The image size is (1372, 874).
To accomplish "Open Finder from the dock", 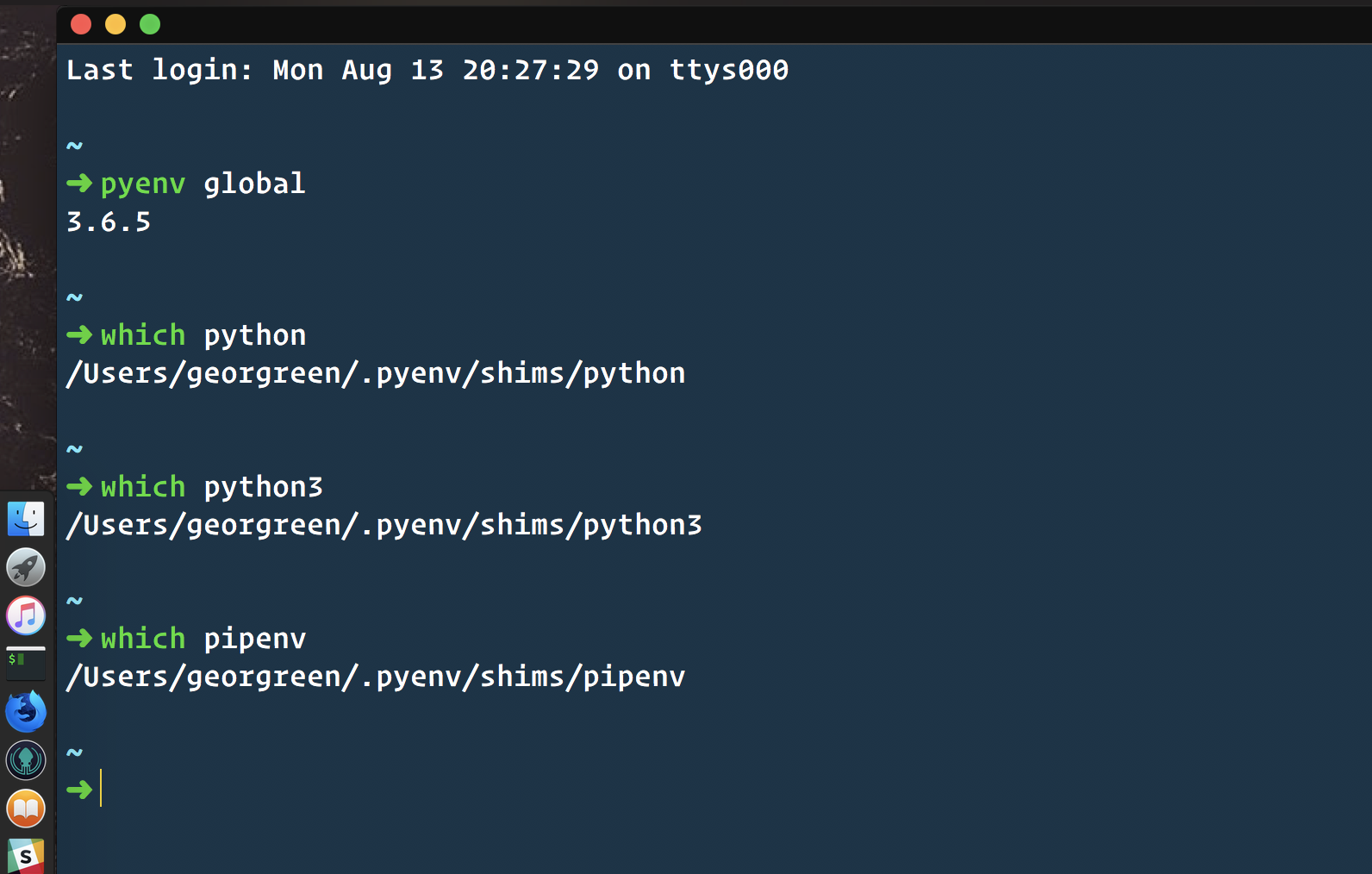I will pyautogui.click(x=26, y=518).
